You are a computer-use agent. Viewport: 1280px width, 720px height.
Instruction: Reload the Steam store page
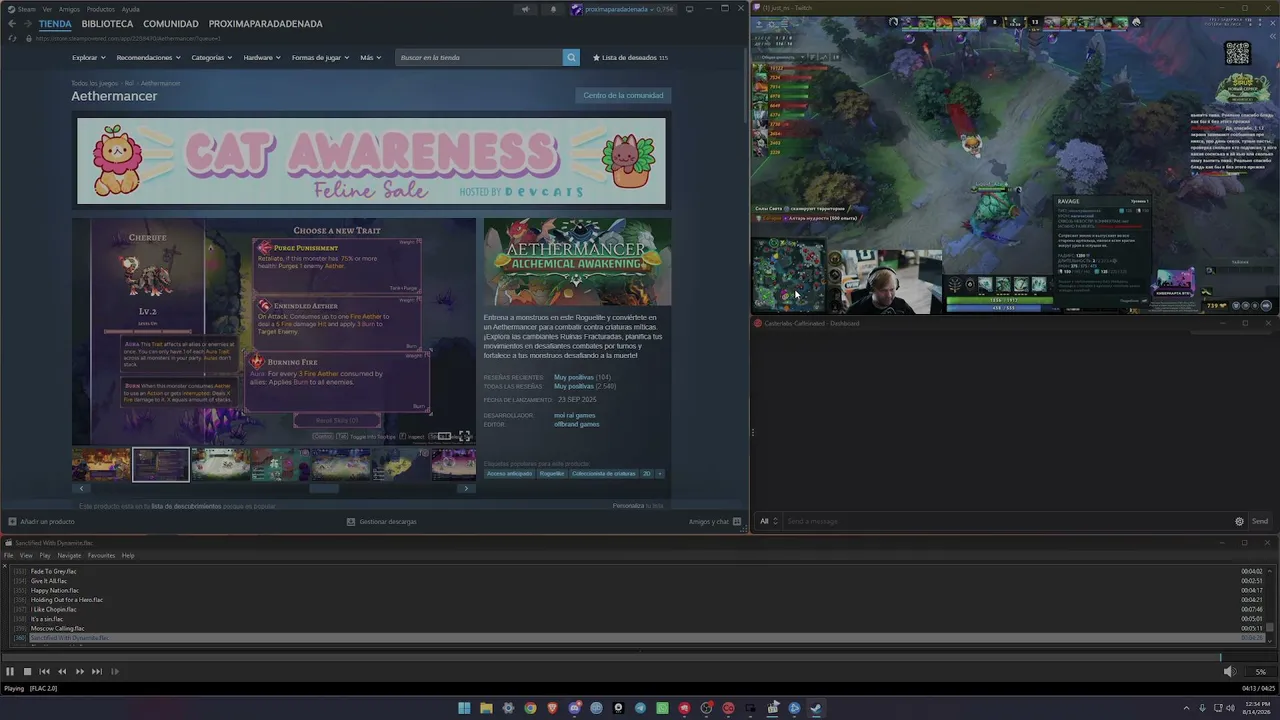click(x=12, y=38)
